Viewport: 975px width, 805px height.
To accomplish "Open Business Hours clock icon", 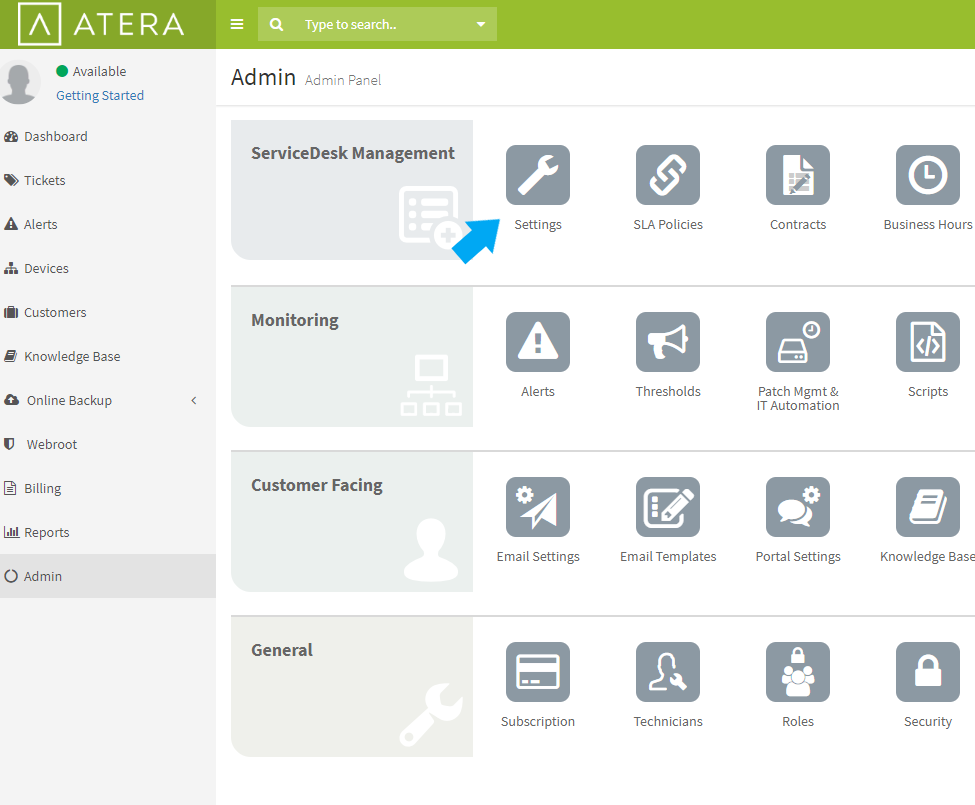I will (x=928, y=175).
